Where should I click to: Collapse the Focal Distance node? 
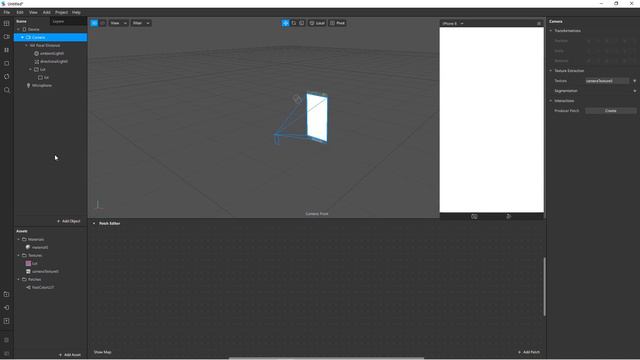(x=27, y=45)
